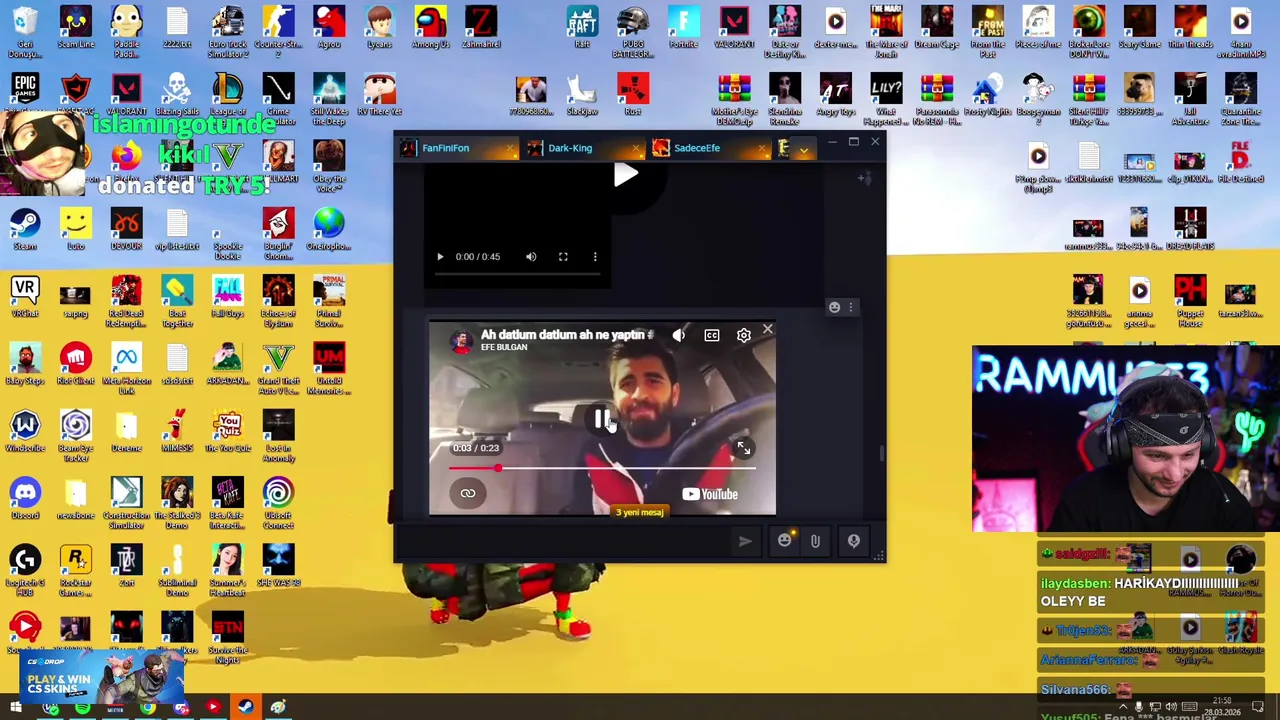Expand the chat tabs overflow dropdown

coord(803,150)
